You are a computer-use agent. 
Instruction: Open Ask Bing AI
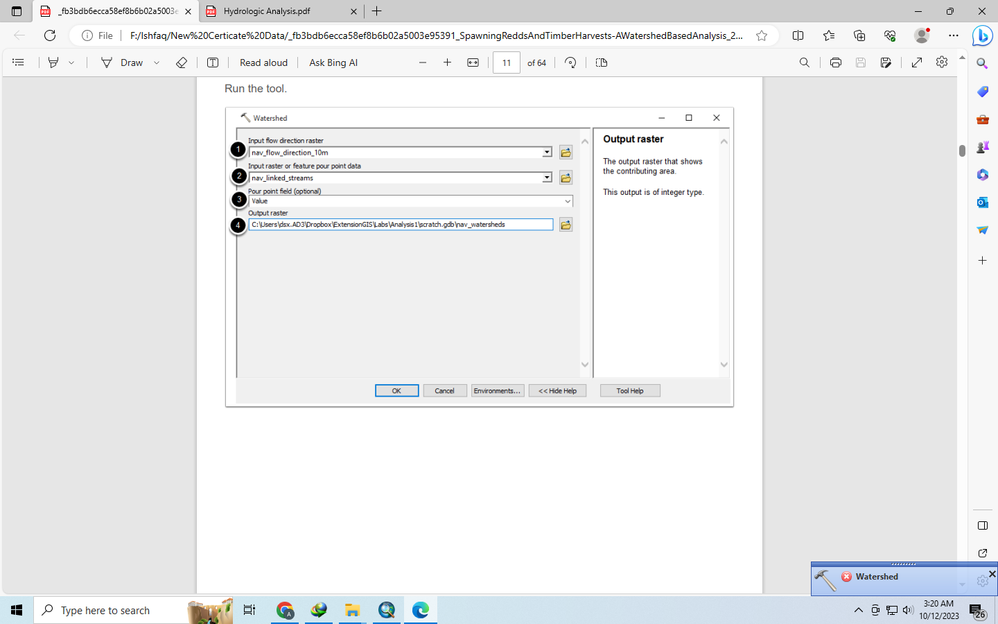[334, 62]
